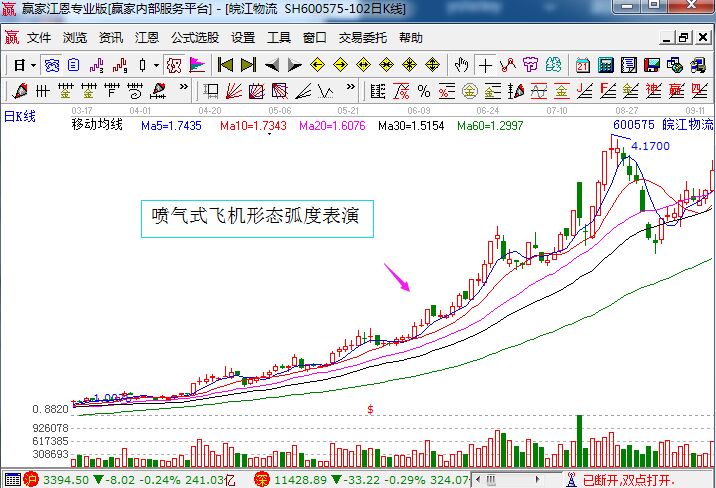Image resolution: width=716 pixels, height=488 pixels.
Task: Expand the 日 period dropdown arrow
Action: (x=33, y=65)
